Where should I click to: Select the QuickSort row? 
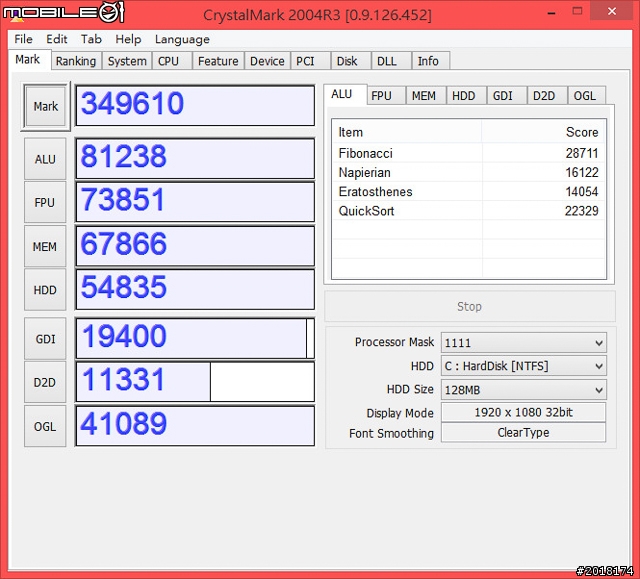click(469, 211)
